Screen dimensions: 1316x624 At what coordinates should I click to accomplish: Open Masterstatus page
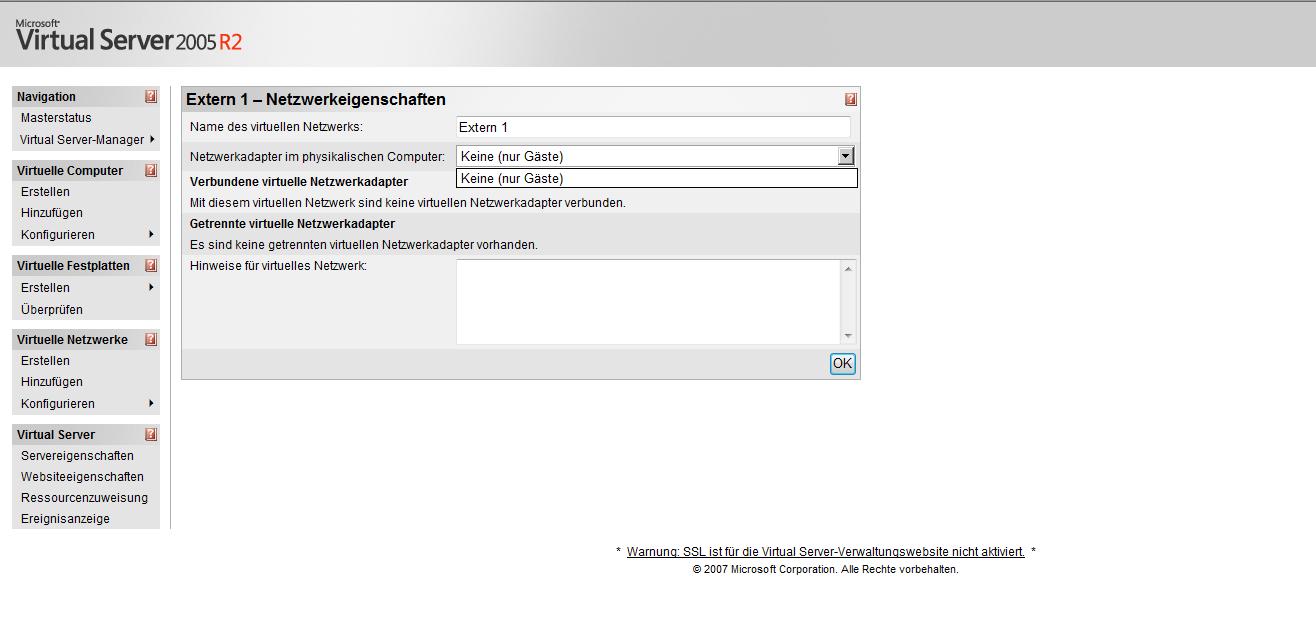(x=56, y=118)
